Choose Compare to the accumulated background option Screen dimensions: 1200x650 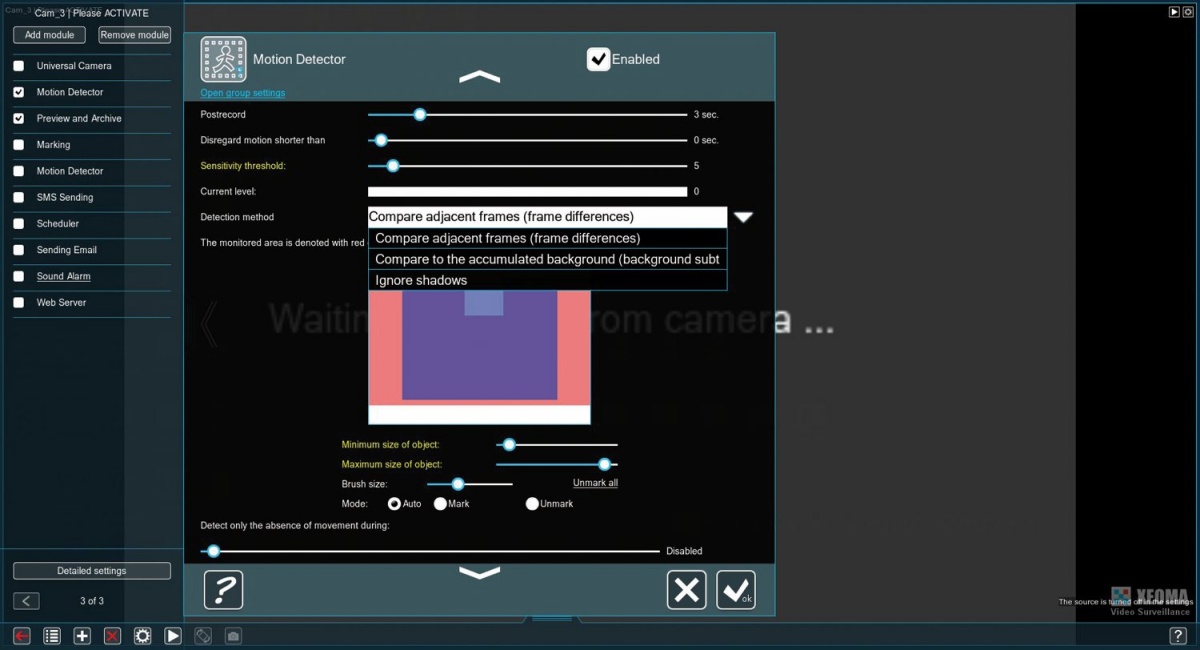pos(547,259)
